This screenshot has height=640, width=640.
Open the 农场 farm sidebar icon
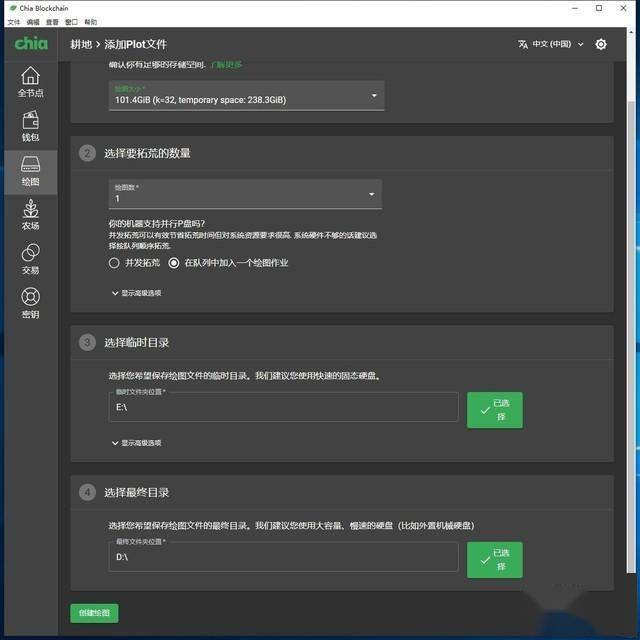[x=31, y=215]
